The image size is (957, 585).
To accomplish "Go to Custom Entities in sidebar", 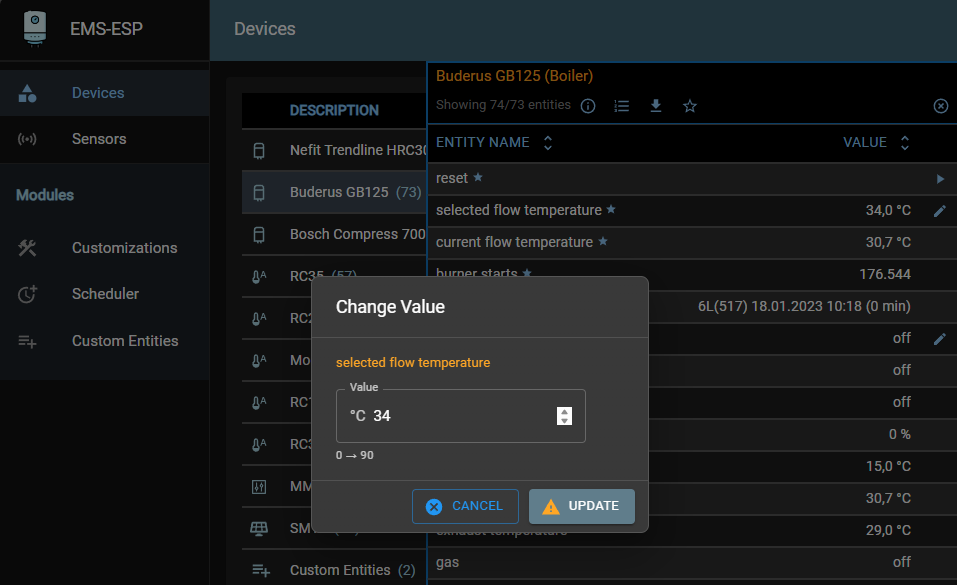I will [125, 341].
